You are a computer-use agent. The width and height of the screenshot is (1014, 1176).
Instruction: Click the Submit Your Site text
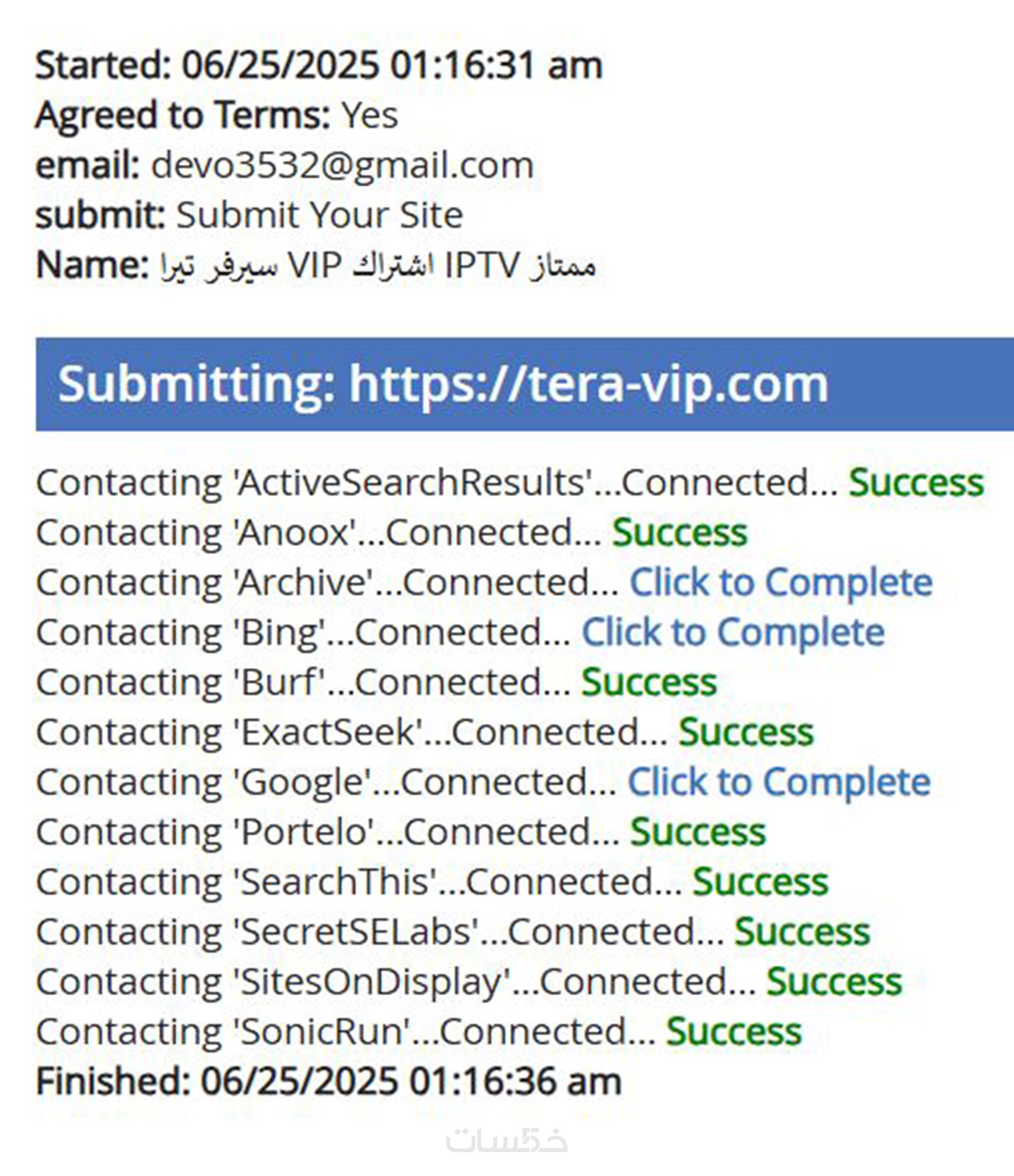pyautogui.click(x=320, y=215)
